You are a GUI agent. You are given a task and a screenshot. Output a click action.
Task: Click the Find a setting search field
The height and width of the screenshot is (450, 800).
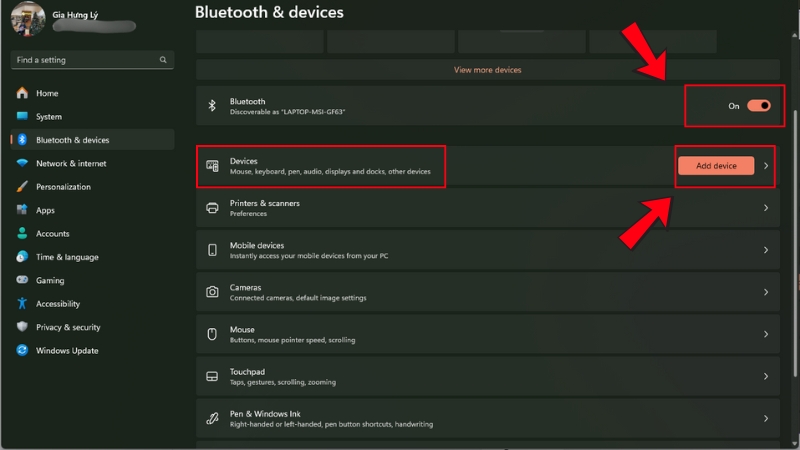click(x=92, y=60)
